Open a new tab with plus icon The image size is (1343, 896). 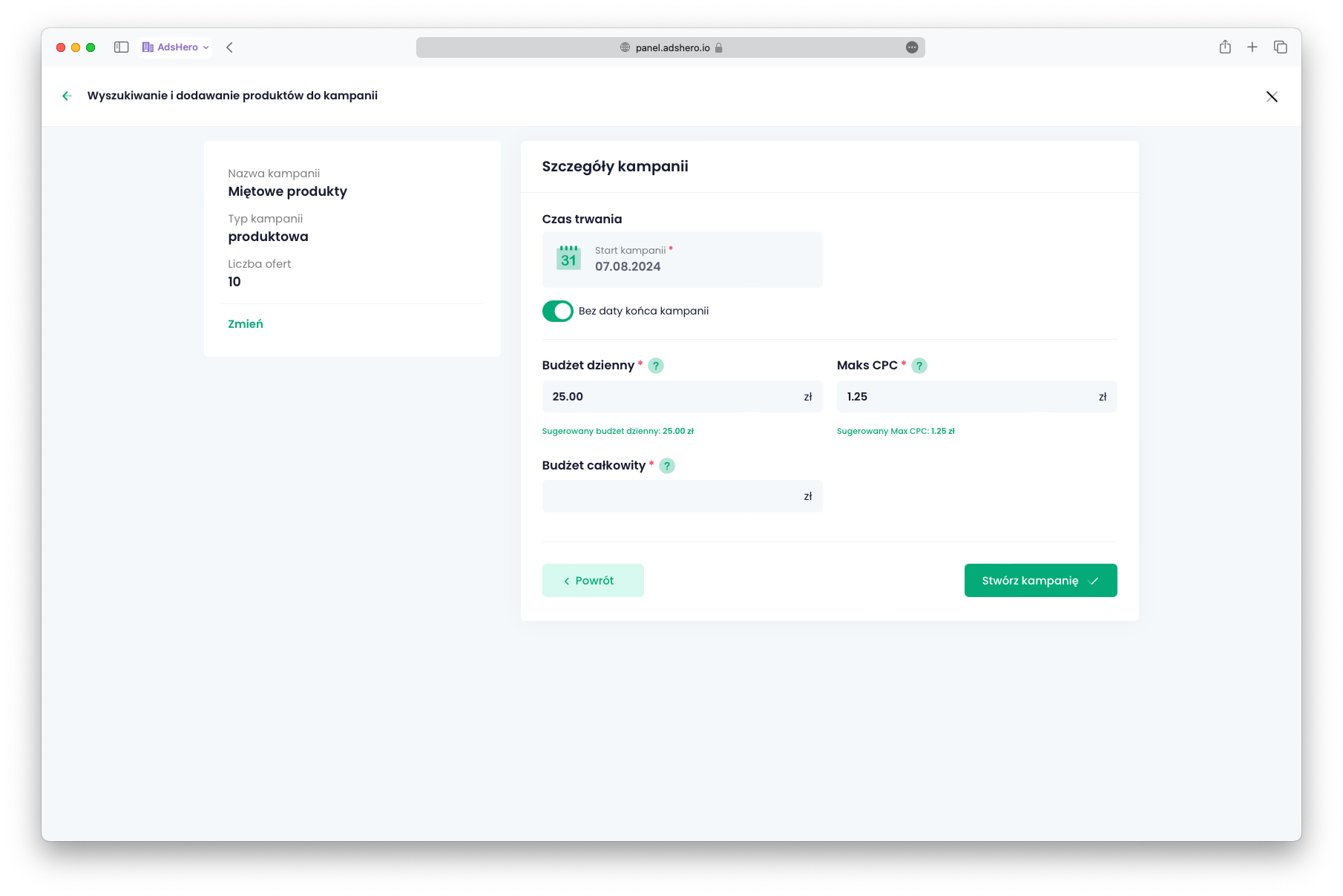1252,47
